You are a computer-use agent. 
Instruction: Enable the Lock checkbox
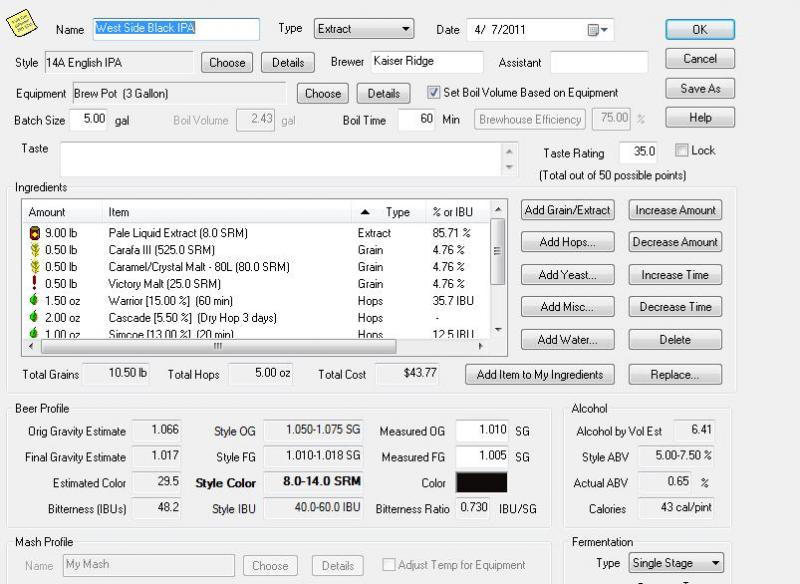tap(681, 150)
